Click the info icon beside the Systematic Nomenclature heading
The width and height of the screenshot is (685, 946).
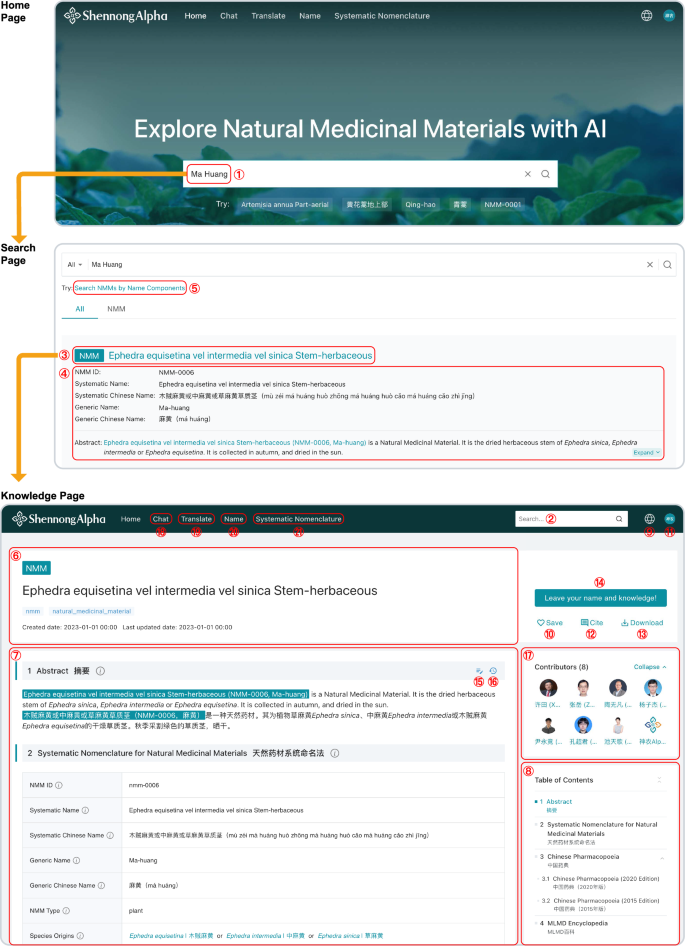click(x=335, y=753)
